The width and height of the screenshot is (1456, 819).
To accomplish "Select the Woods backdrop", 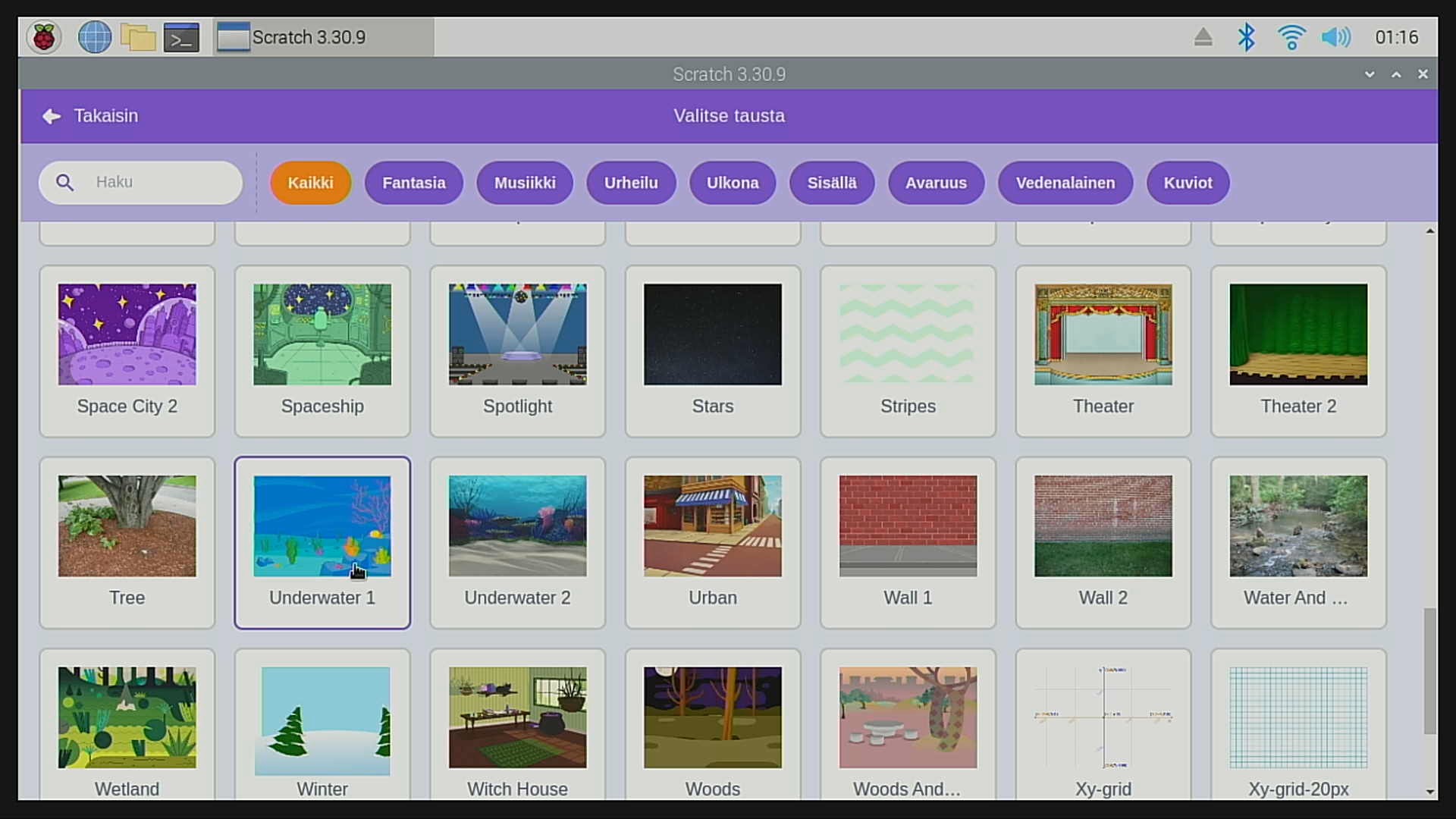I will tap(713, 725).
